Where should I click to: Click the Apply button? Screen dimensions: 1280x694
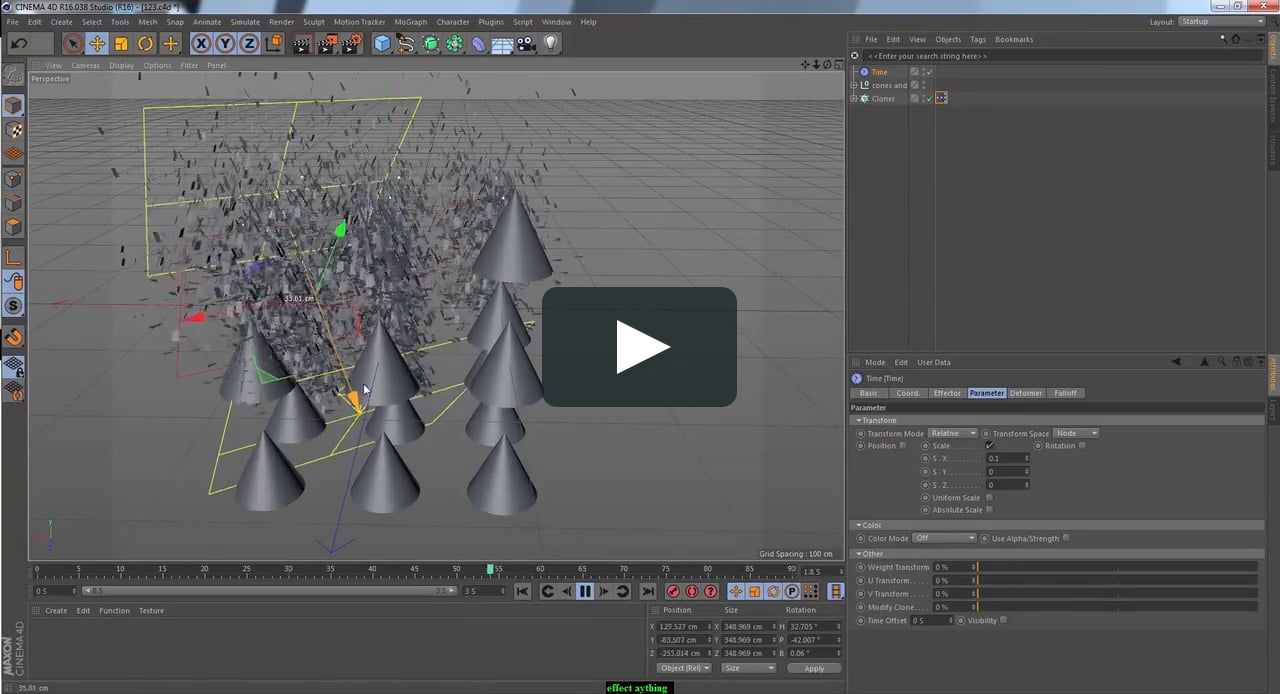(814, 668)
